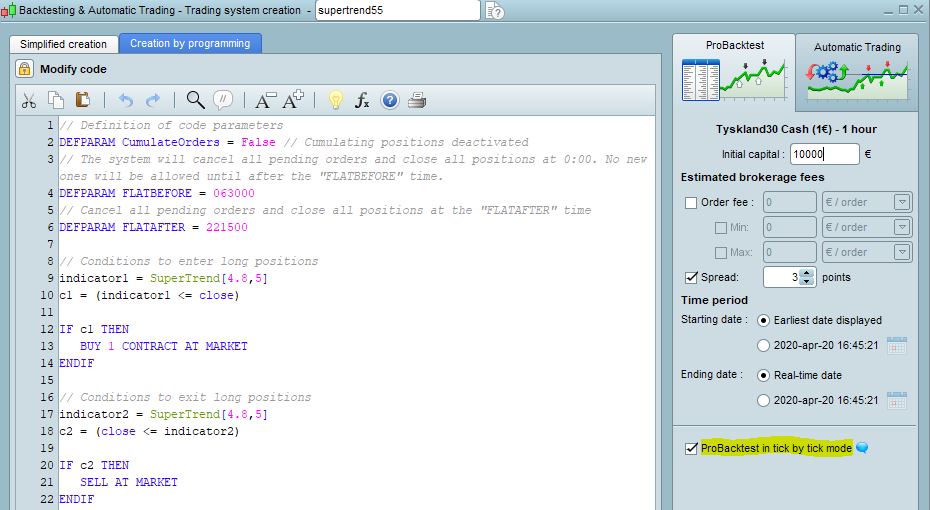
Task: Open the blue help question icon
Action: 390,100
